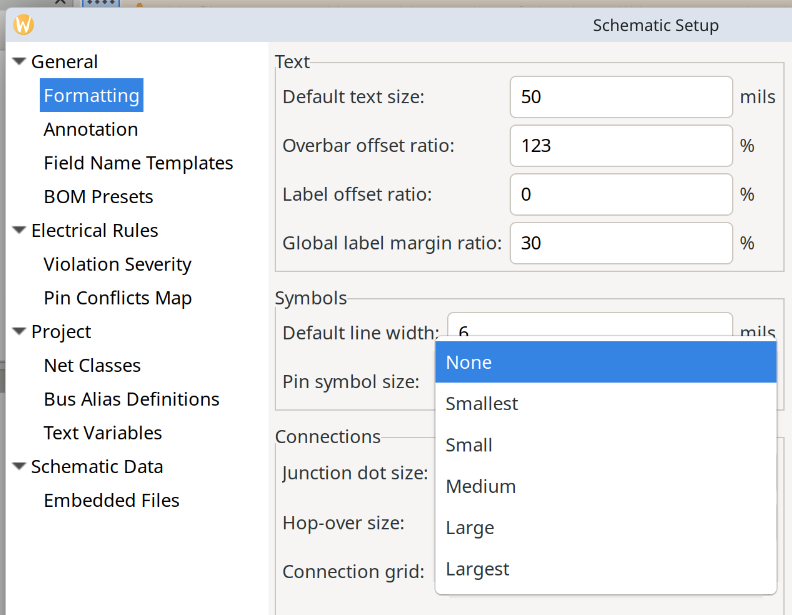Open Field Name Templates page
The width and height of the screenshot is (792, 615).
[x=138, y=163]
